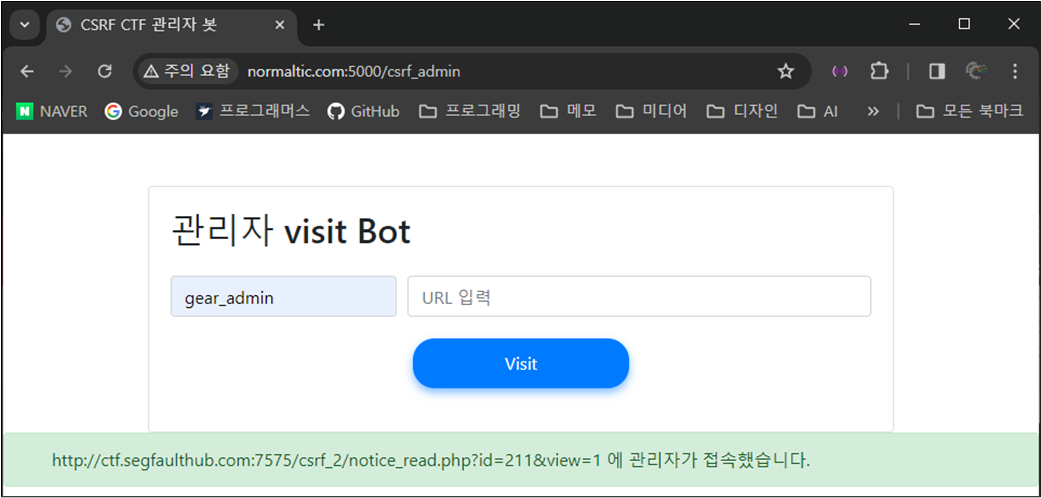Open the Chrome three-dot menu

coord(1014,72)
